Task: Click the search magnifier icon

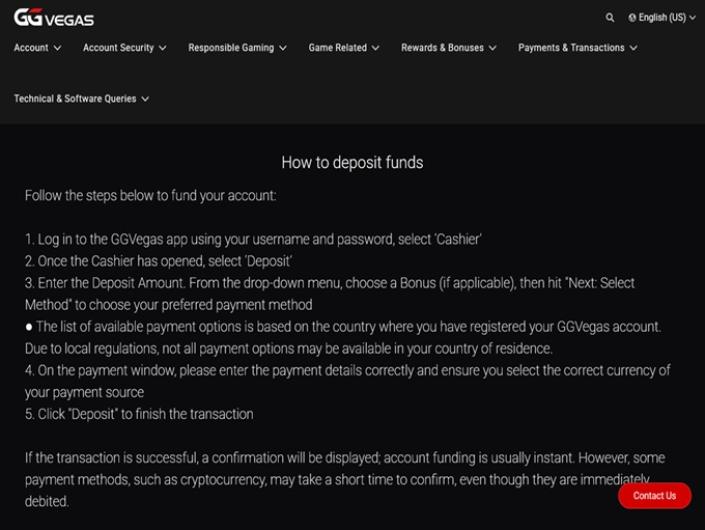Action: pos(610,18)
